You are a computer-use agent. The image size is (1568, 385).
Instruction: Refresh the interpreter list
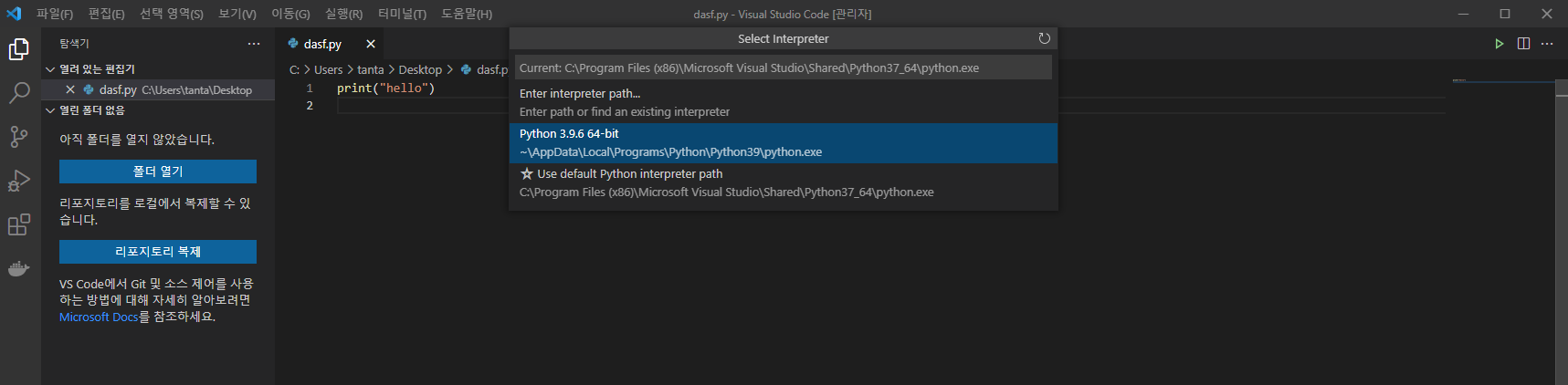[1044, 38]
